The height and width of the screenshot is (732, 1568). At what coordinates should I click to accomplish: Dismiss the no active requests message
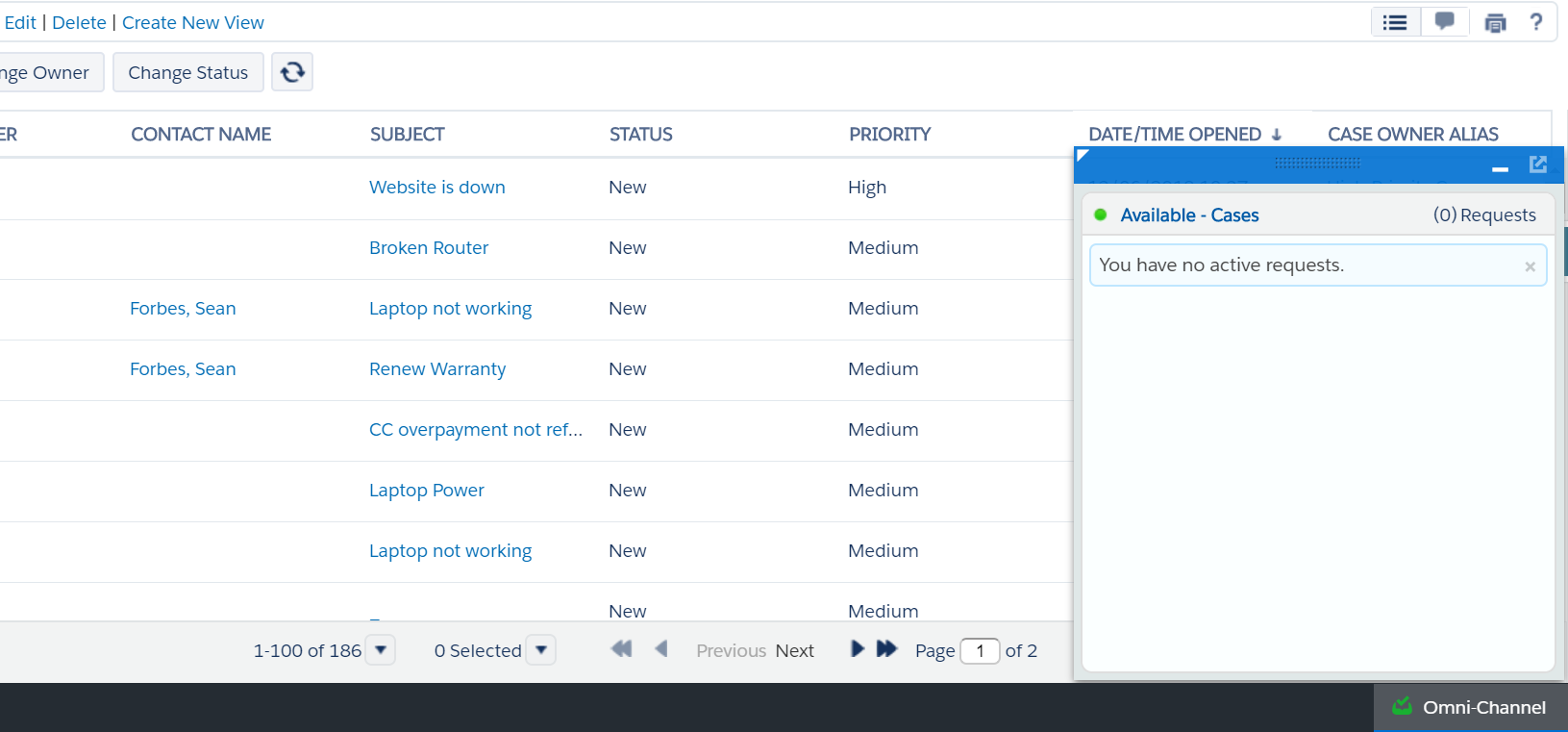(1530, 266)
